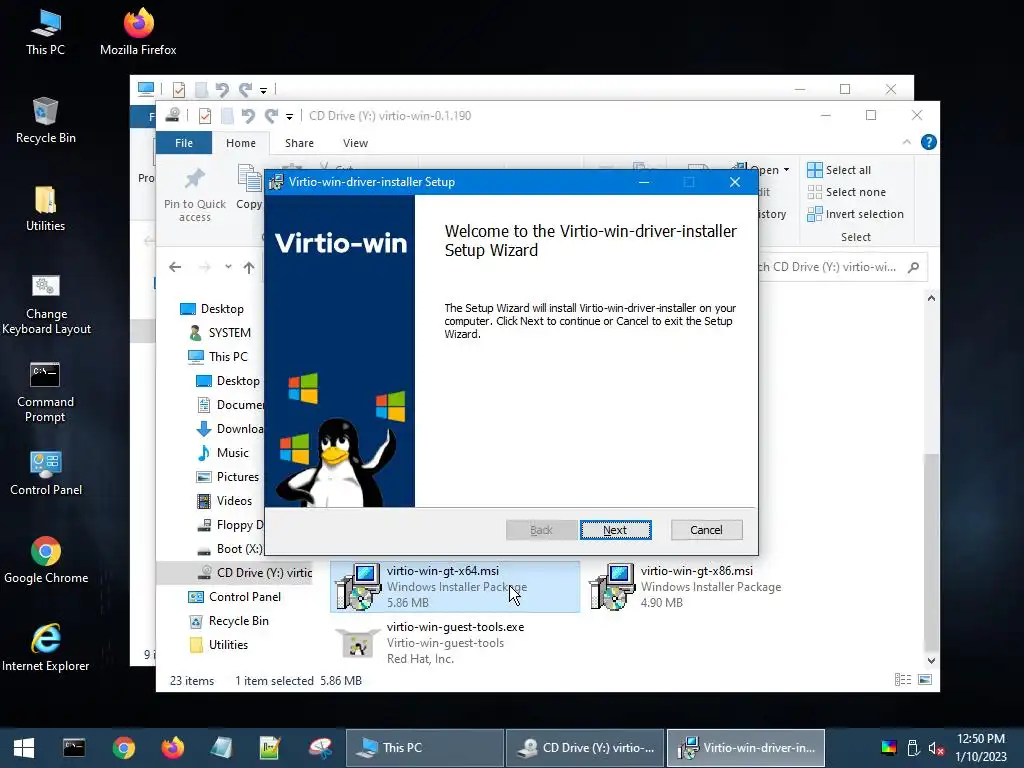Open Customize Quick Access Toolbar dropdown

(x=289, y=117)
